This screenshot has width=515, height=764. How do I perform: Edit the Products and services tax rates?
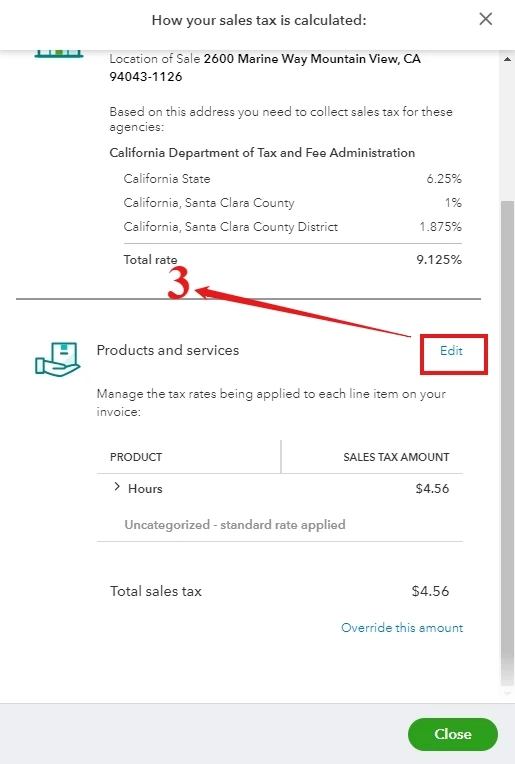click(451, 351)
